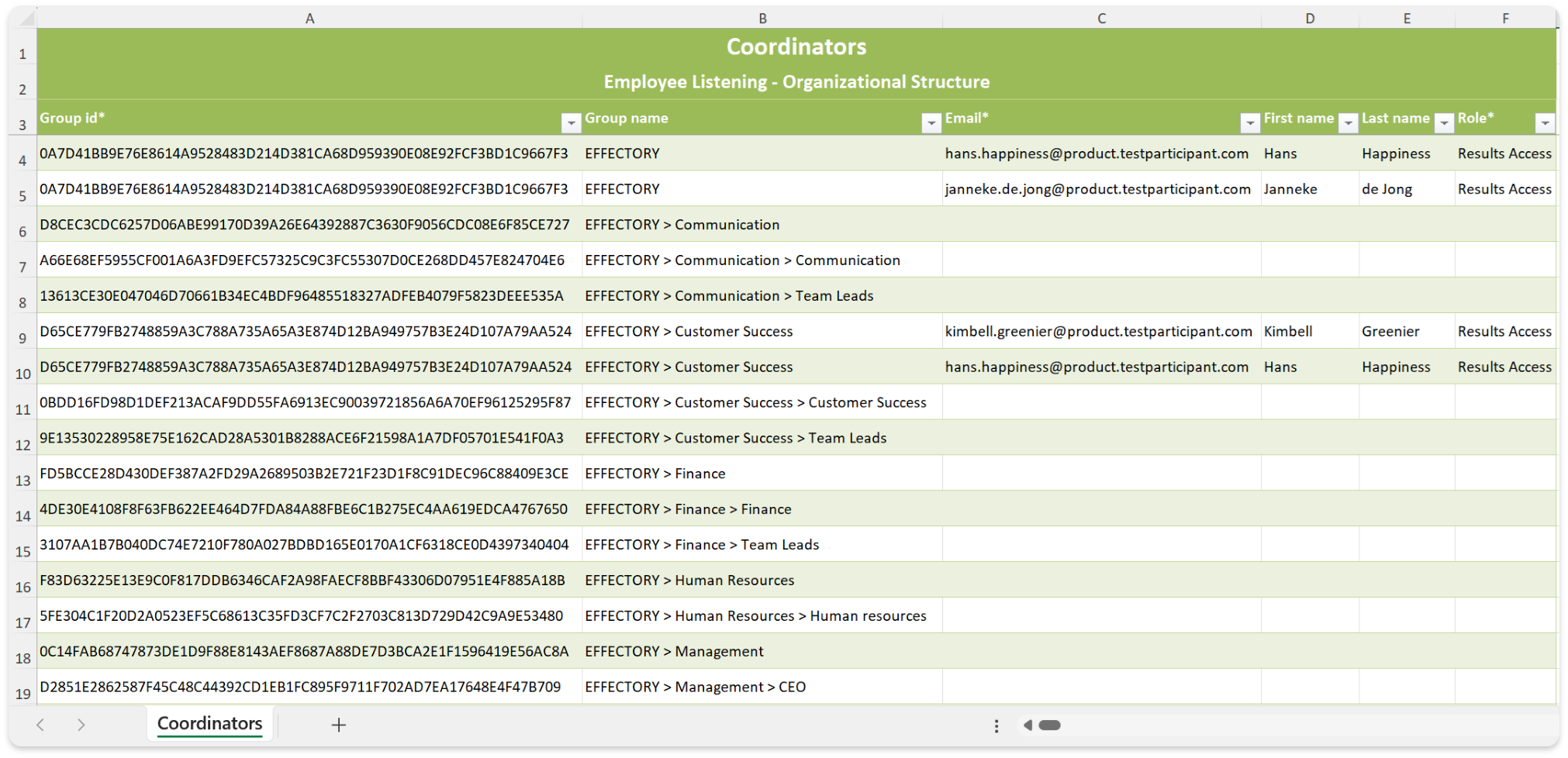The height and width of the screenshot is (758, 1568).
Task: Select the Coordinators sheet tab
Action: click(209, 724)
